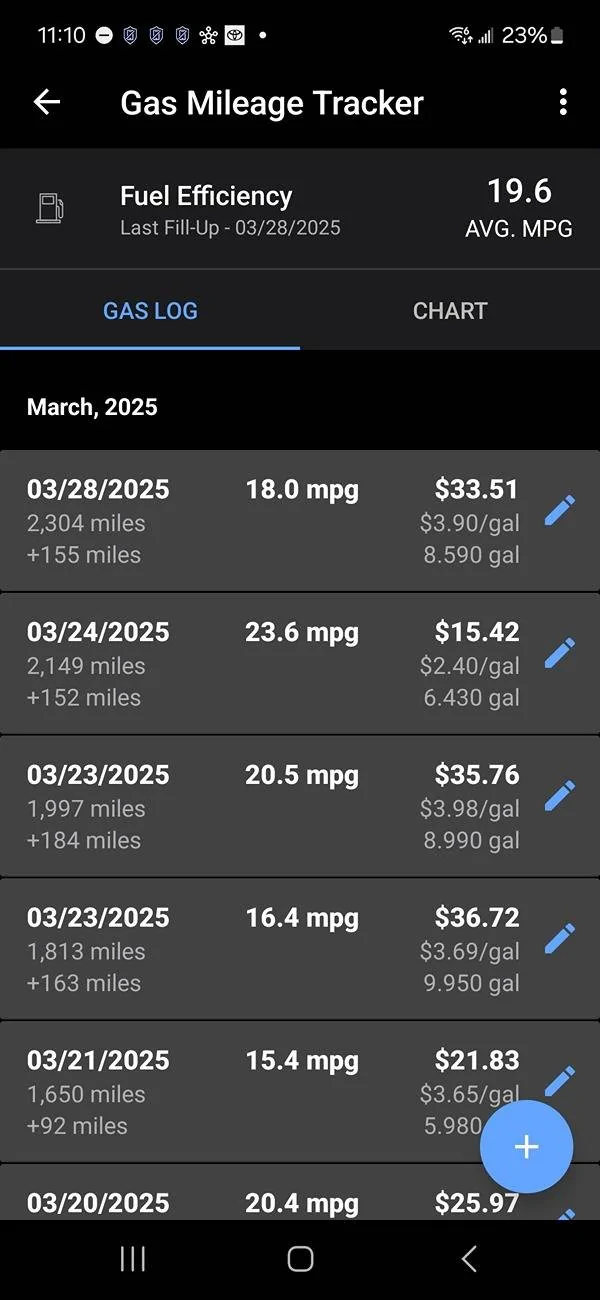Image resolution: width=600 pixels, height=1300 pixels.
Task: Select the March, 2025 section header
Action: [91, 407]
